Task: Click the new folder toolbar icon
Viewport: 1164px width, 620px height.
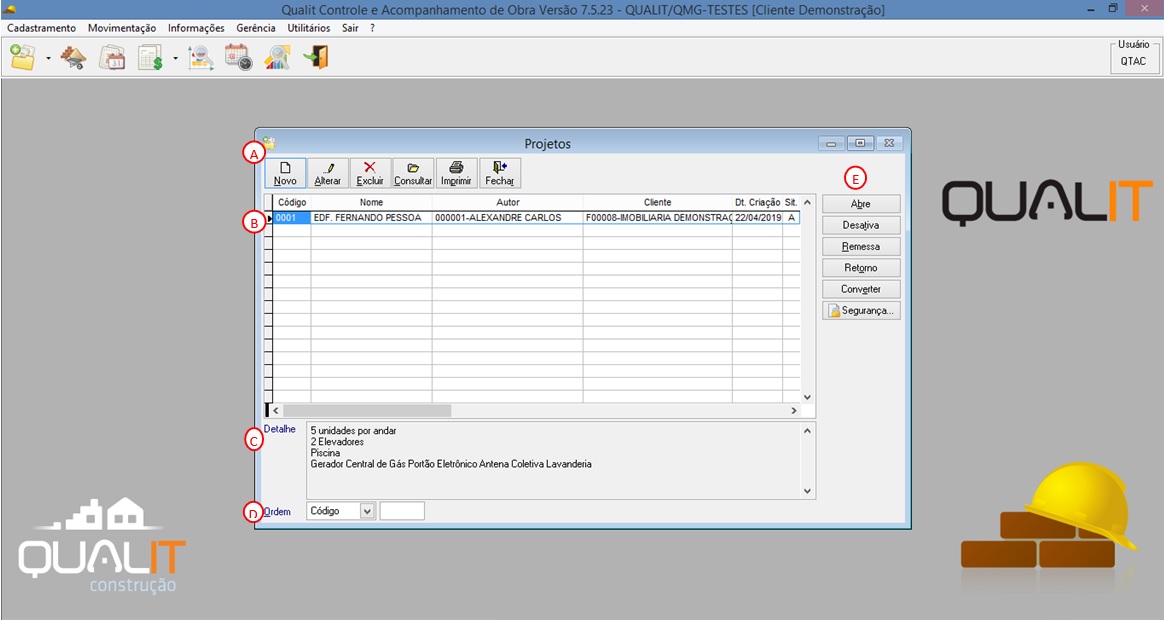Action: point(23,57)
